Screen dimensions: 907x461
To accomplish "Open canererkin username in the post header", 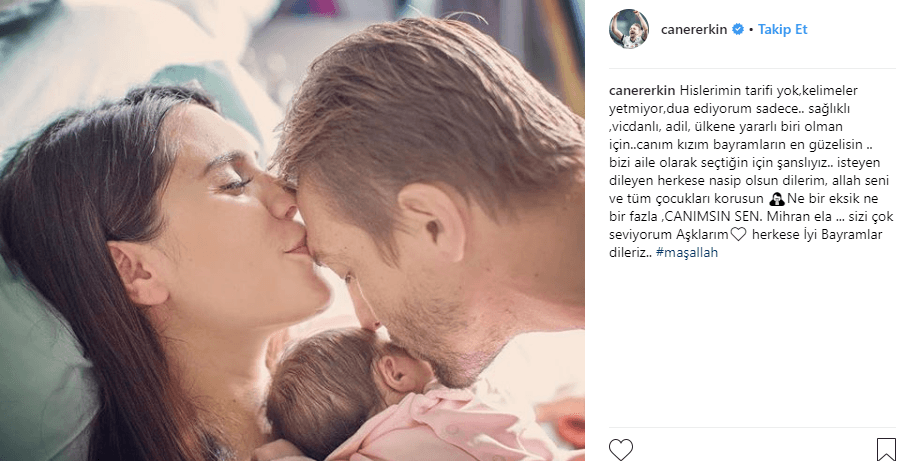I will coord(694,29).
